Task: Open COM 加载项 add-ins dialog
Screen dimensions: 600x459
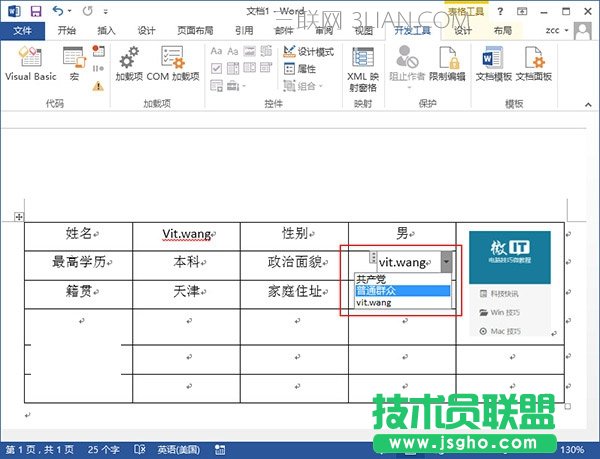Action: click(173, 63)
